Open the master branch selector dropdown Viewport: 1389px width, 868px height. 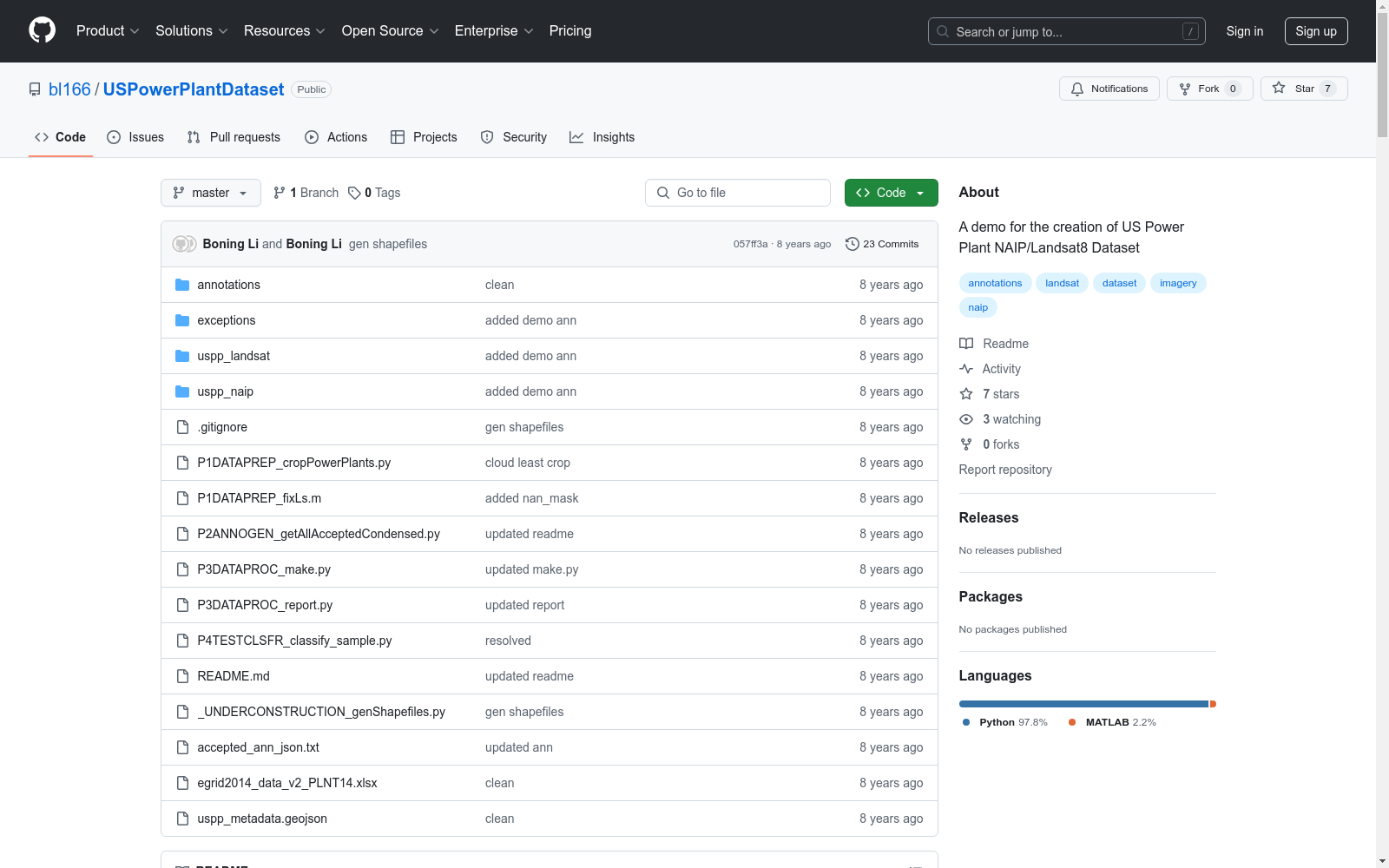[x=211, y=193]
